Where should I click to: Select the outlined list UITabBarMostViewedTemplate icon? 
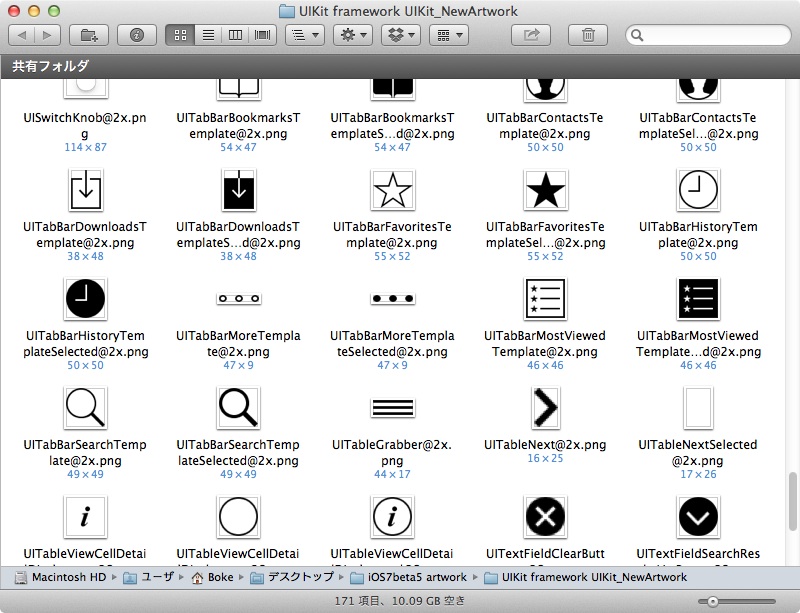(545, 299)
